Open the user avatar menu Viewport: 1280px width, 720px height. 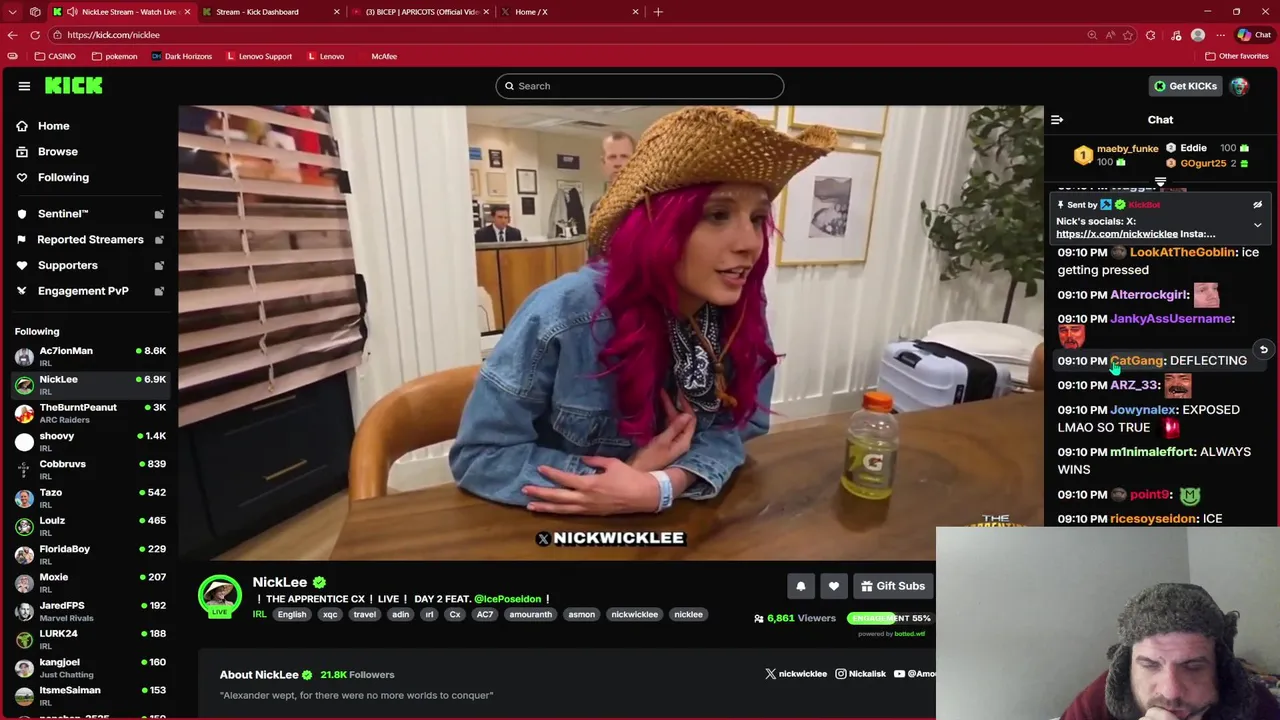pos(1239,86)
